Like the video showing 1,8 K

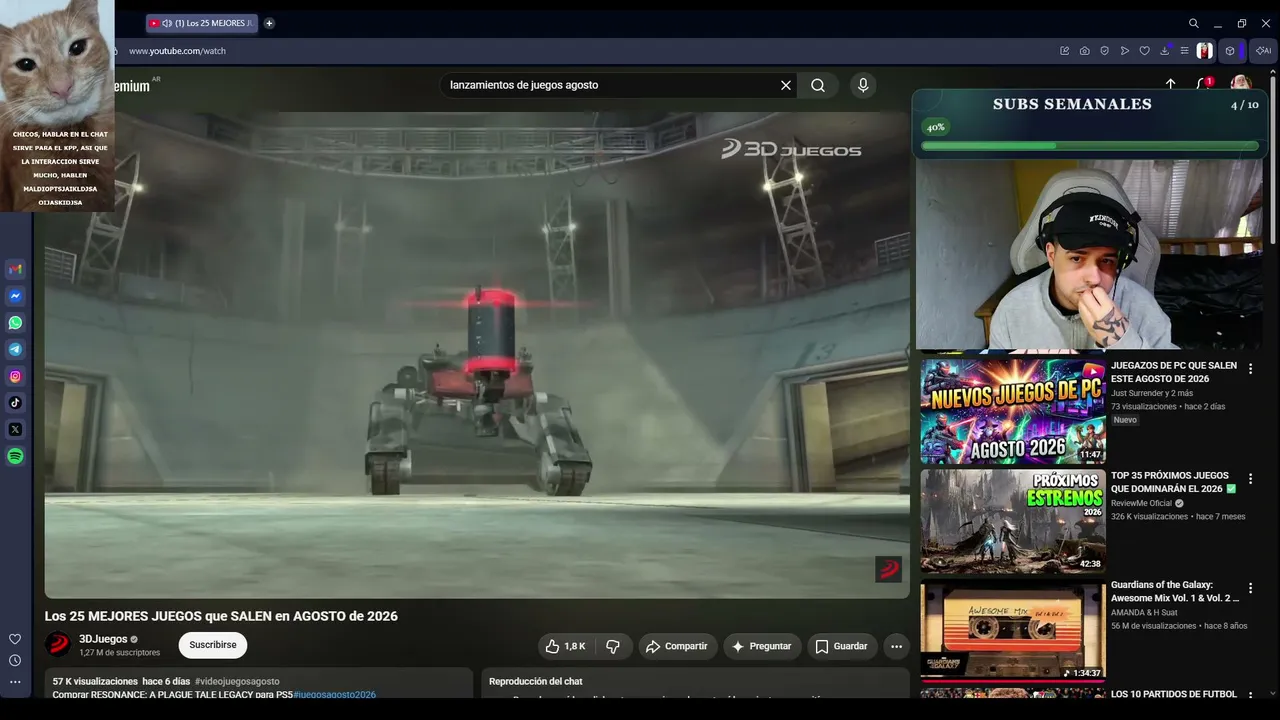click(565, 646)
